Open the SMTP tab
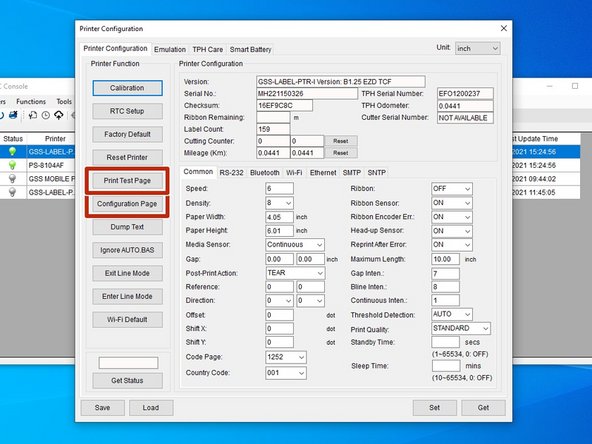Image resolution: width=592 pixels, height=444 pixels. click(x=352, y=173)
